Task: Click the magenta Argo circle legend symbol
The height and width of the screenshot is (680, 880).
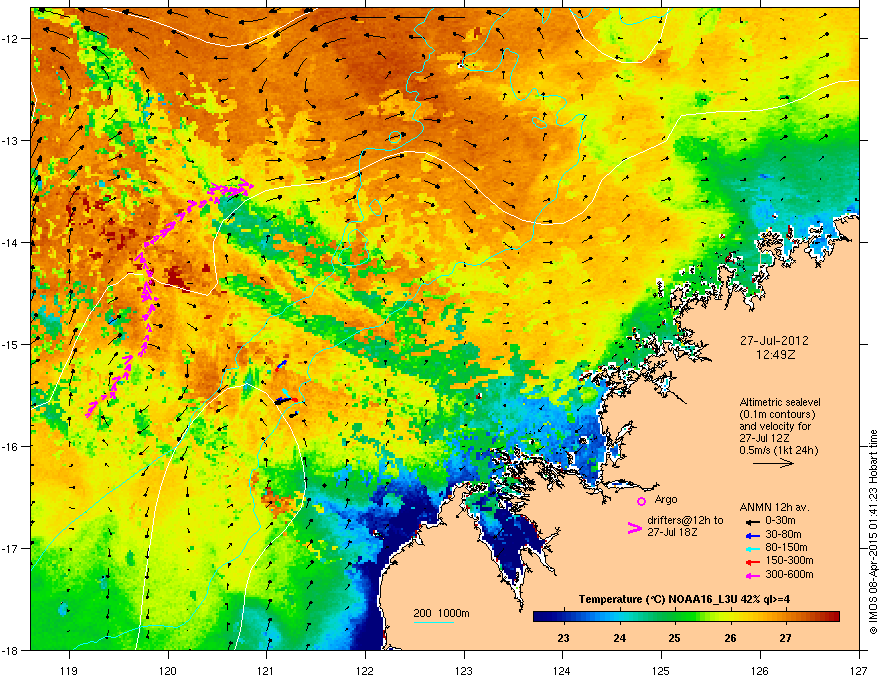Action: pos(641,501)
